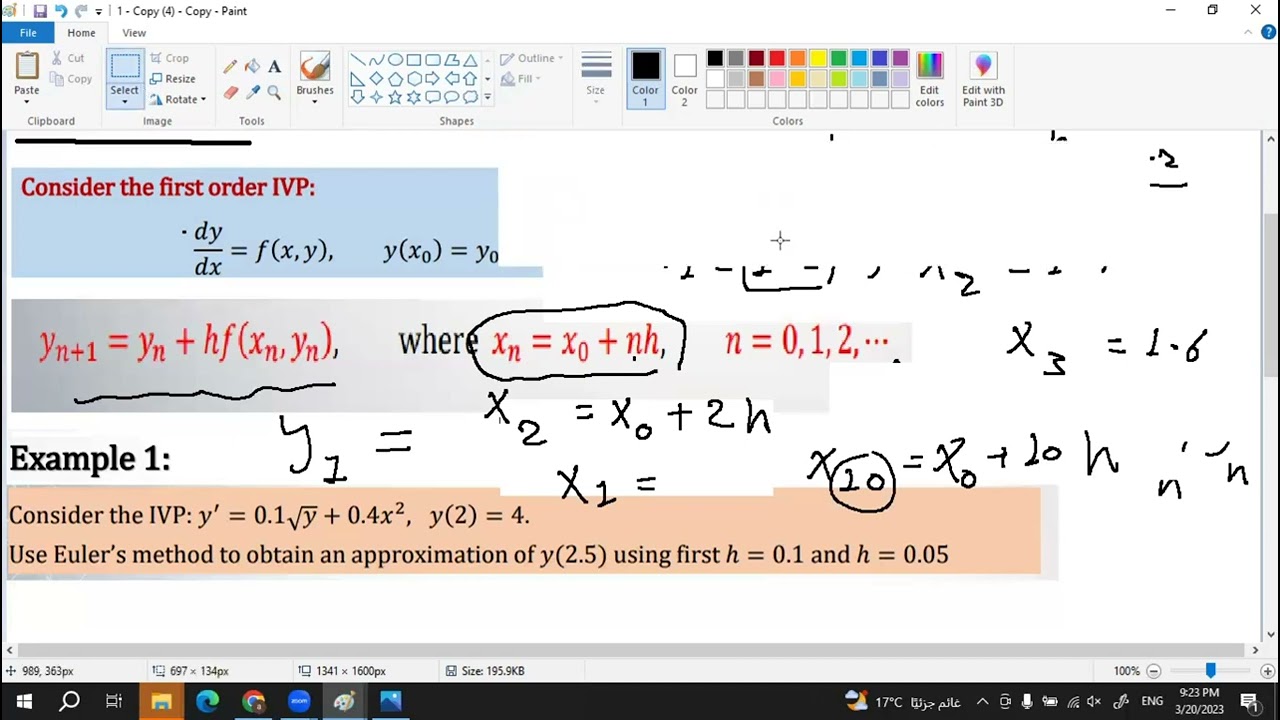Select the Magnifier tool

[x=274, y=92]
